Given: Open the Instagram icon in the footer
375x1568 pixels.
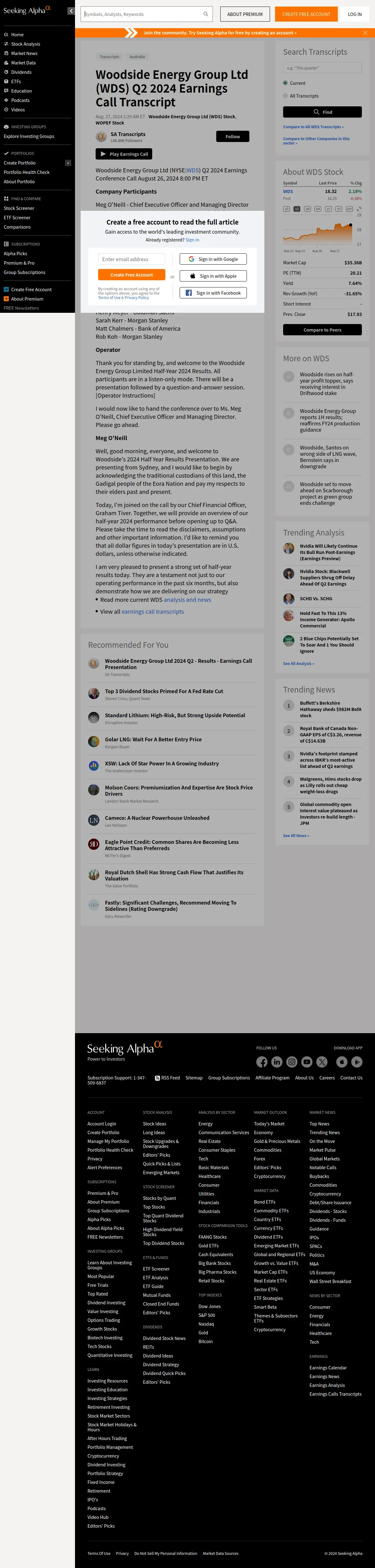Looking at the screenshot, I should pos(292,1062).
